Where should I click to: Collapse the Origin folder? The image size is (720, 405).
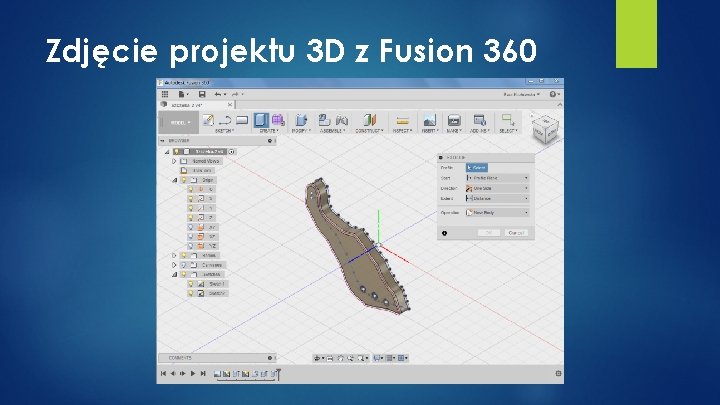[x=174, y=180]
